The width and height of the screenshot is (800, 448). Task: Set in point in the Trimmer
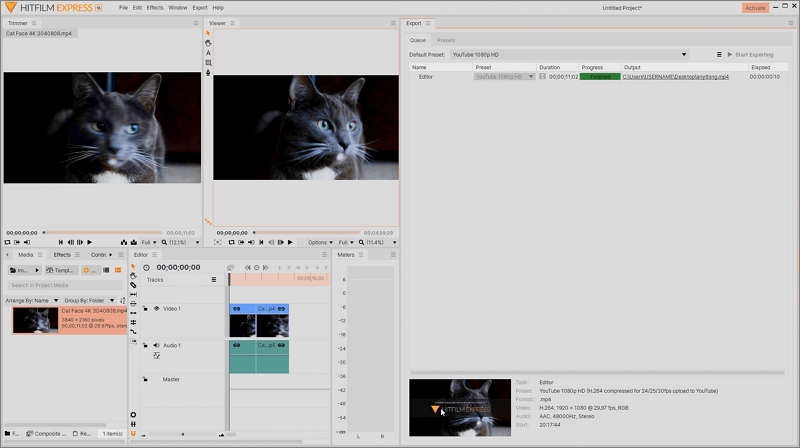pyautogui.click(x=17, y=242)
